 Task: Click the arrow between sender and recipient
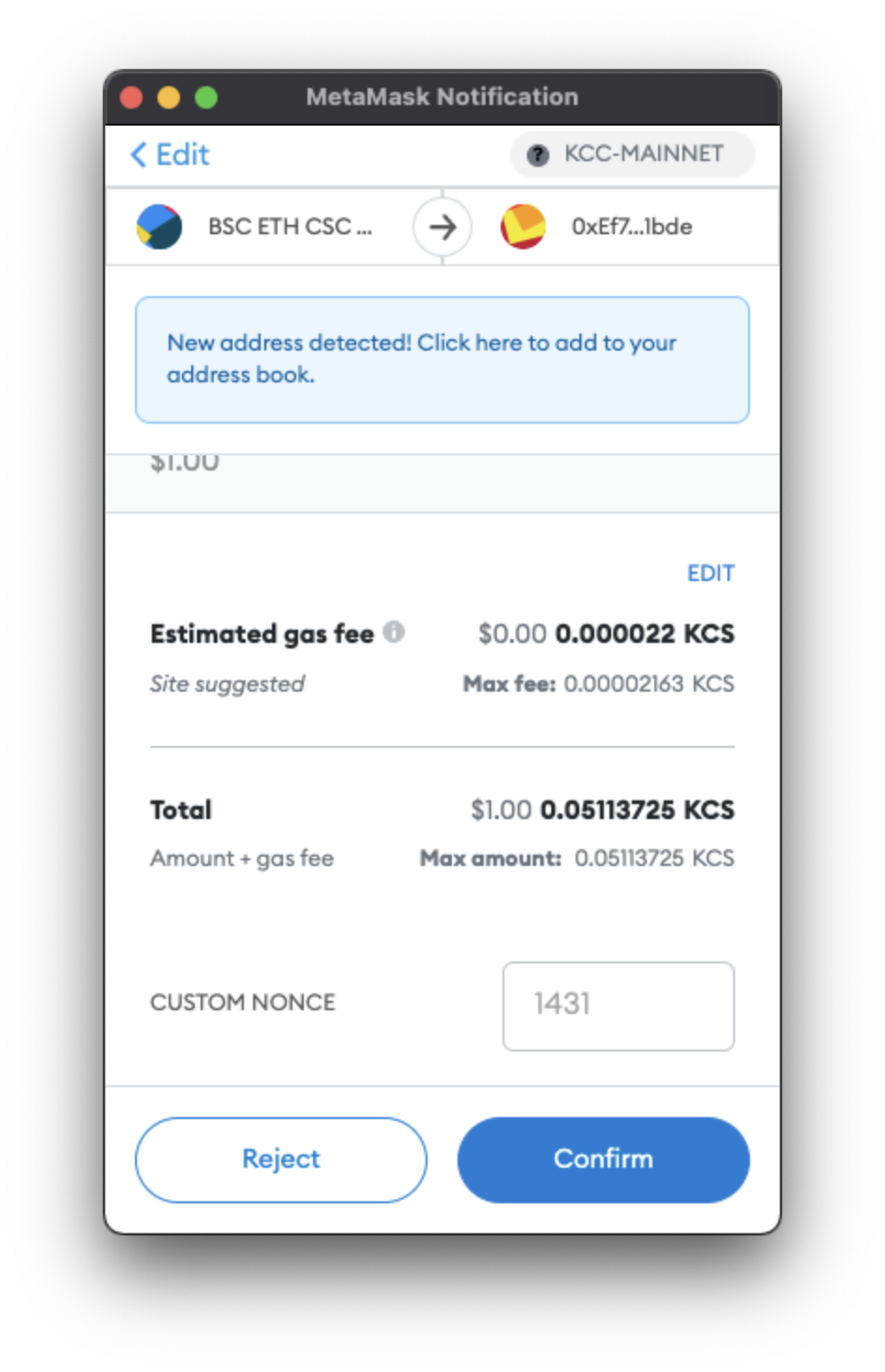point(442,227)
